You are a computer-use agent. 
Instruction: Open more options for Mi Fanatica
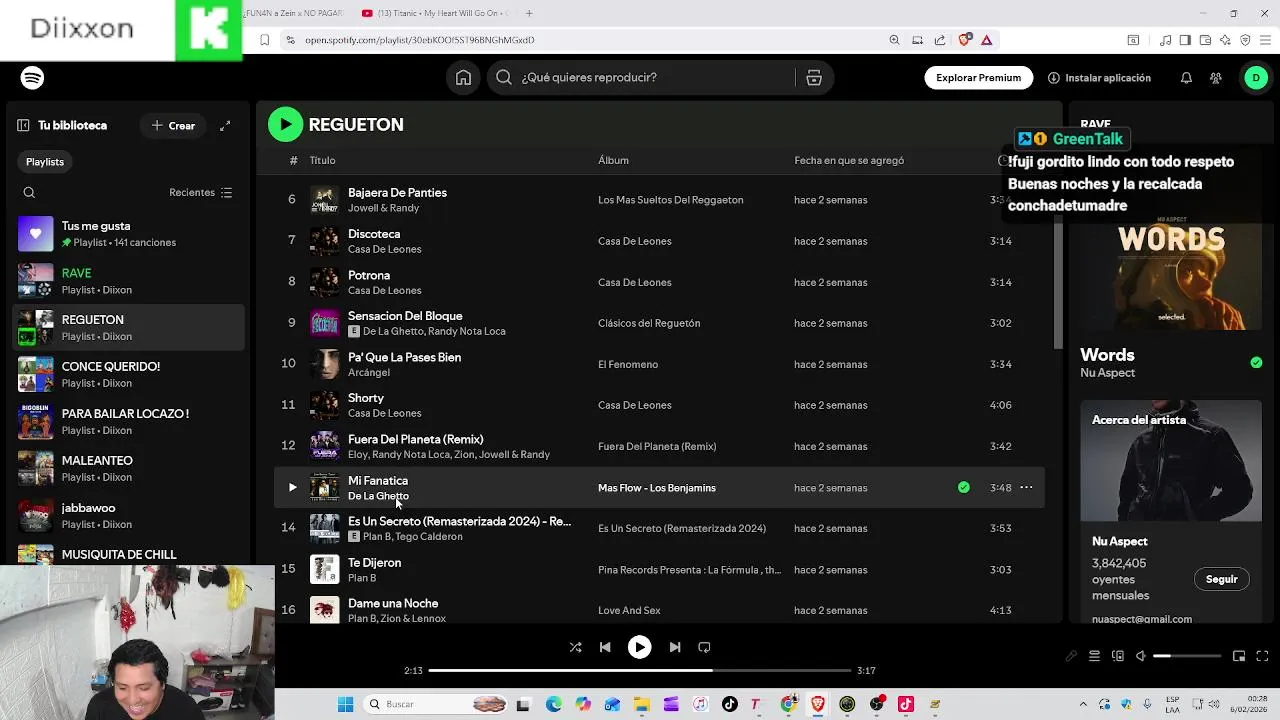pyautogui.click(x=1026, y=488)
